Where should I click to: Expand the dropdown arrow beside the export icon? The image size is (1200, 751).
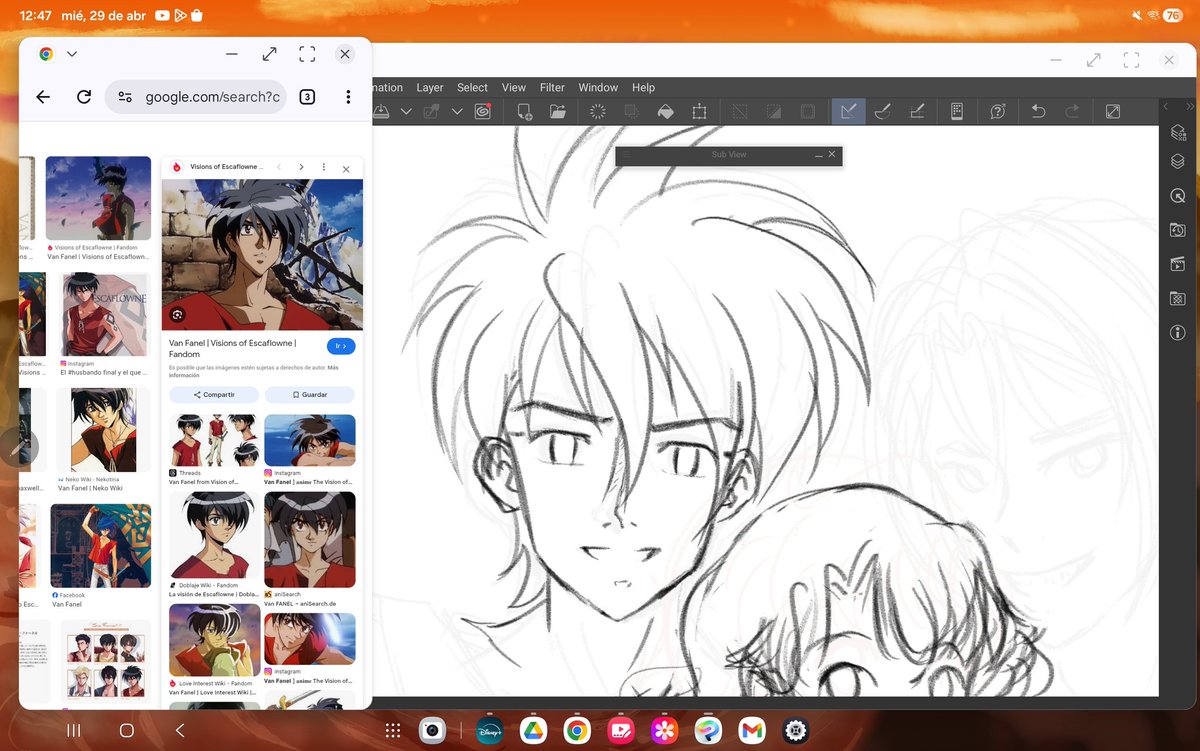click(457, 112)
